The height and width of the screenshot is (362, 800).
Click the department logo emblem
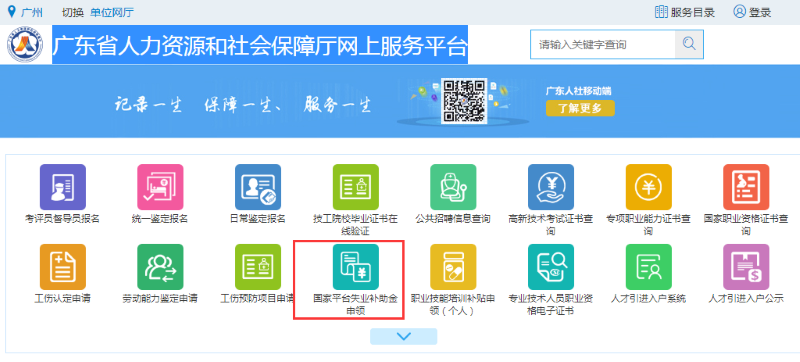[x=26, y=45]
